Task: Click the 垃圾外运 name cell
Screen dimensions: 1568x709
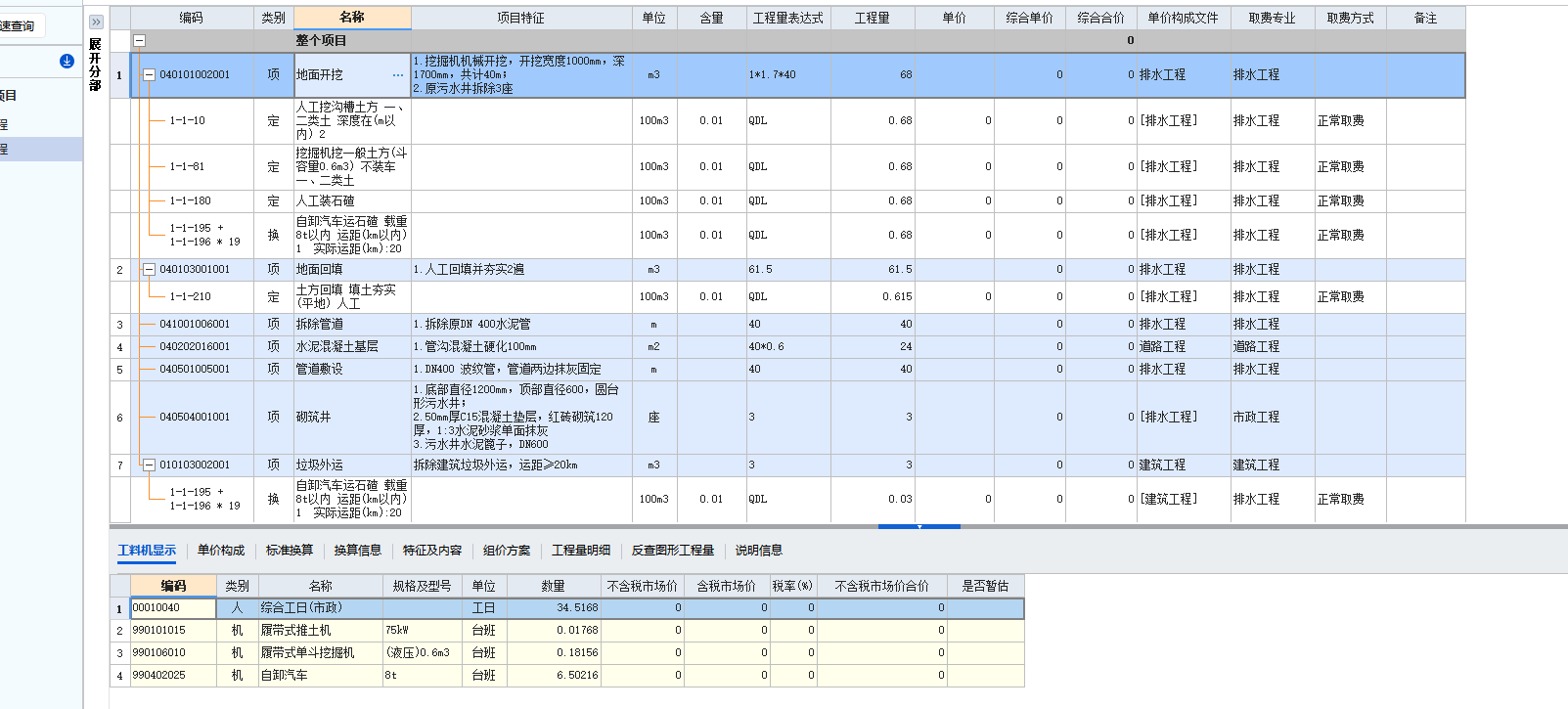Action: pos(352,465)
